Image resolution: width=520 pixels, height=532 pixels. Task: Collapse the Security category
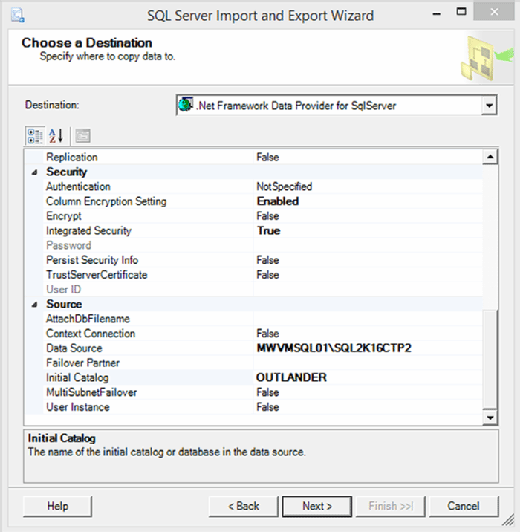click(x=34, y=172)
